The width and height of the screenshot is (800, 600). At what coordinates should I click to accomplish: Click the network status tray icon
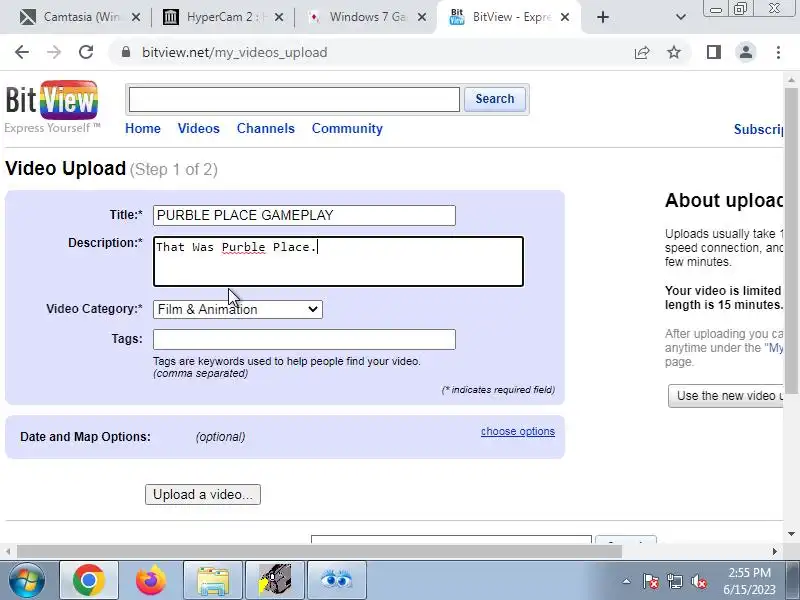(674, 581)
